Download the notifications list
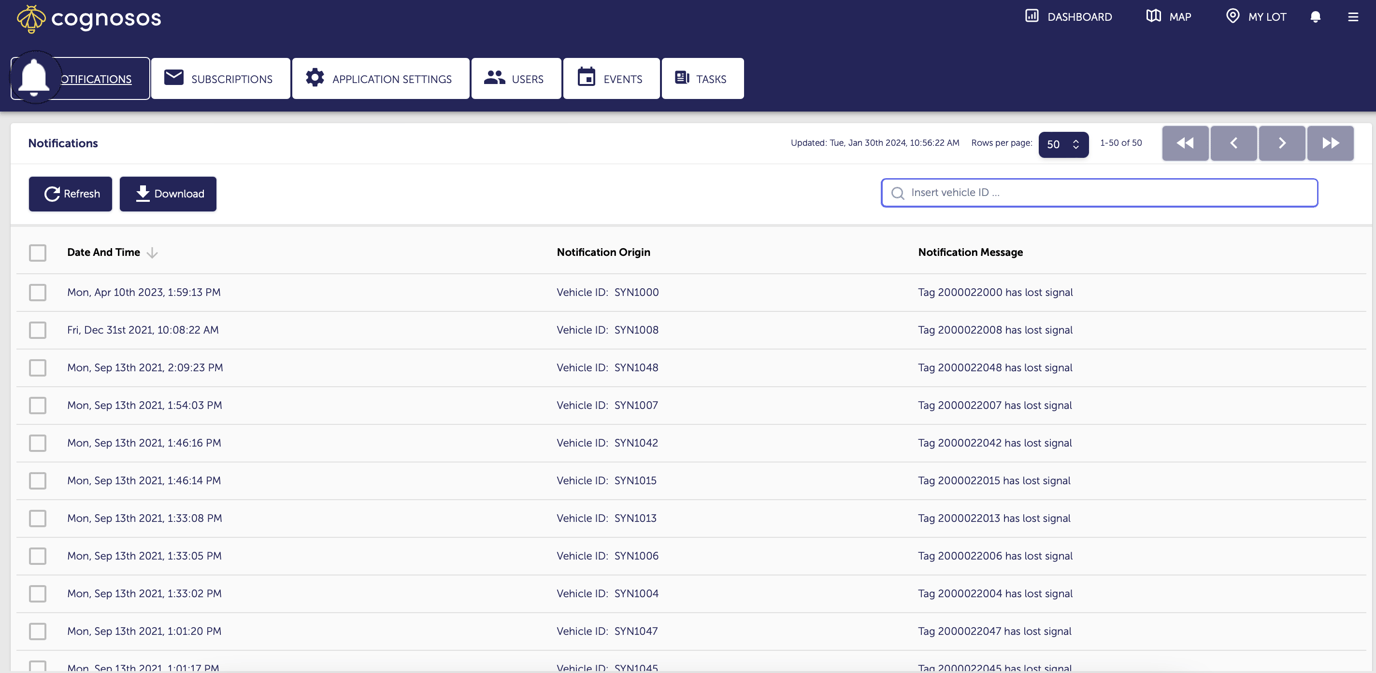 coord(167,193)
